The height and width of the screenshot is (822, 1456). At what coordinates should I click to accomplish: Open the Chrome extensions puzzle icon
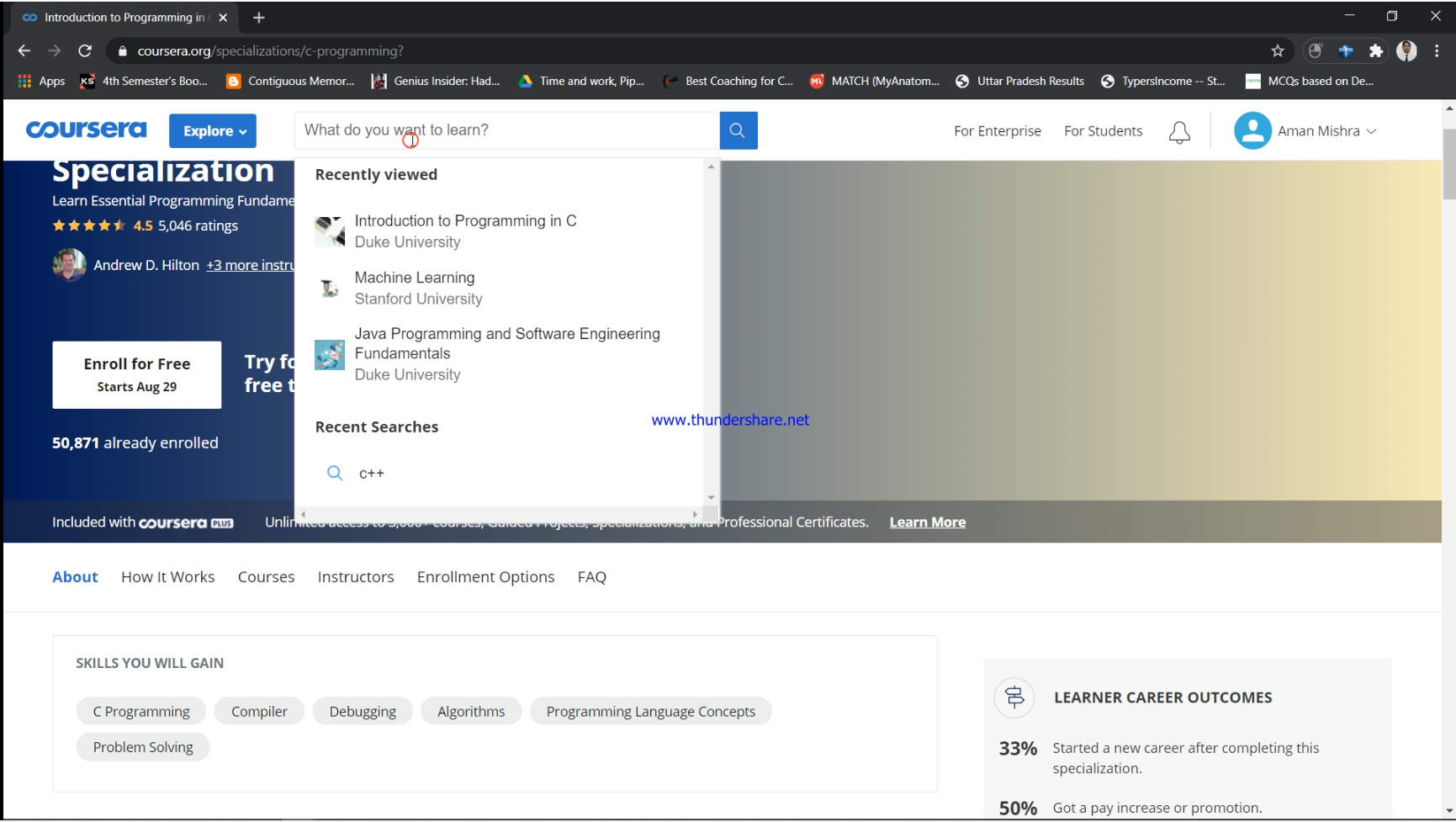coord(1376,51)
